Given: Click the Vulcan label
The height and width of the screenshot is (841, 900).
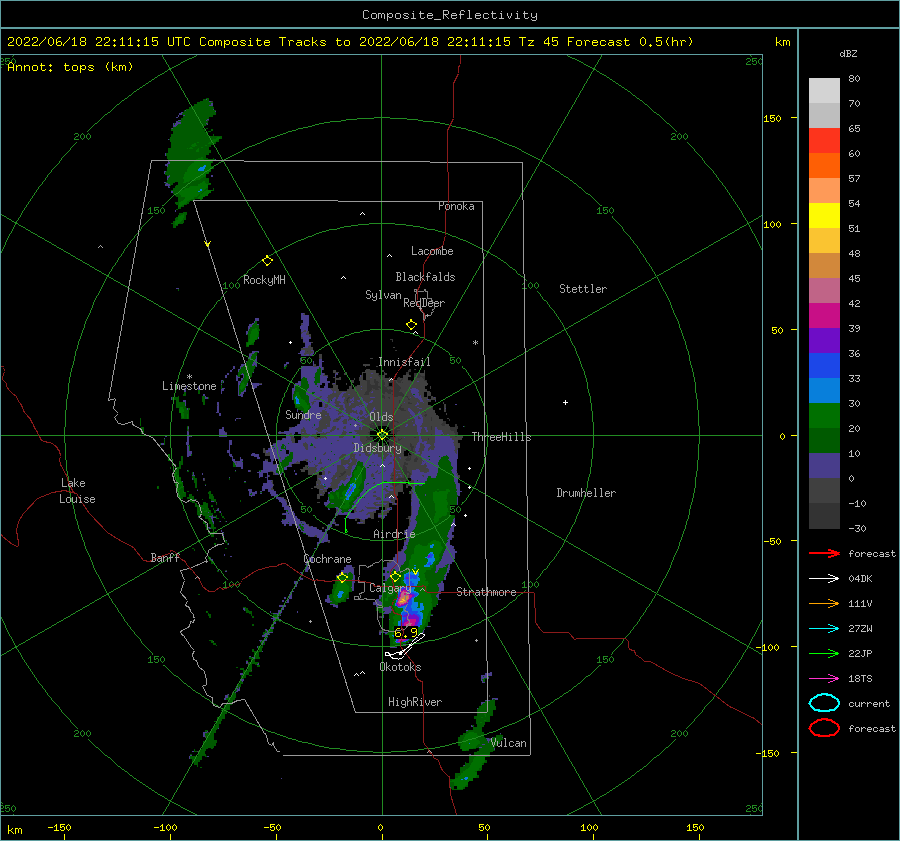Looking at the screenshot, I should click(509, 743).
